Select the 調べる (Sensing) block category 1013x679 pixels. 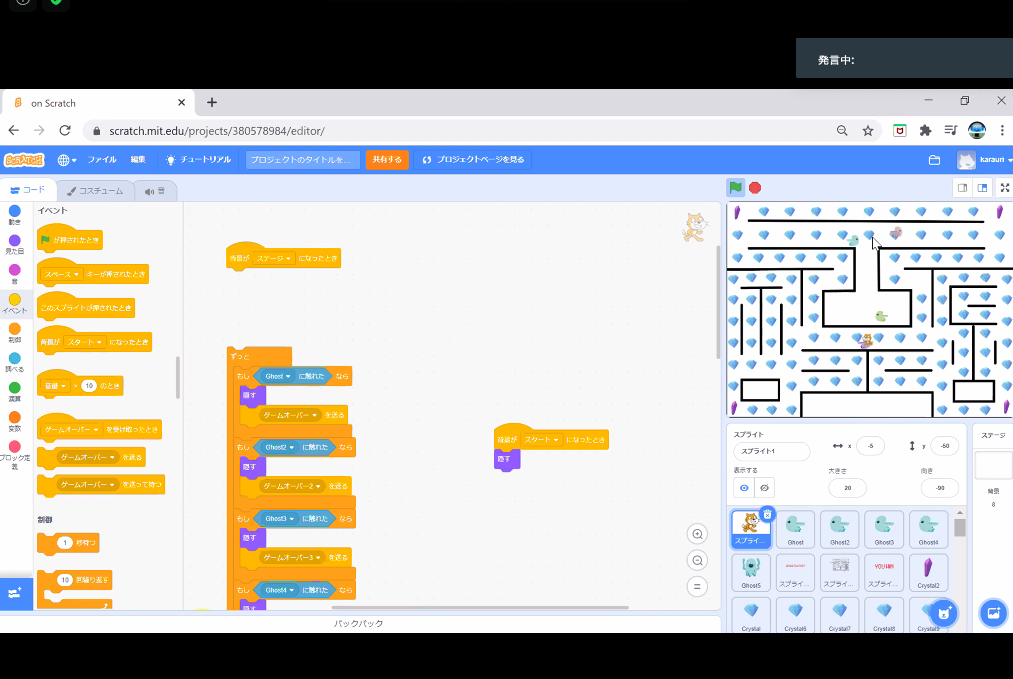[x=15, y=362]
